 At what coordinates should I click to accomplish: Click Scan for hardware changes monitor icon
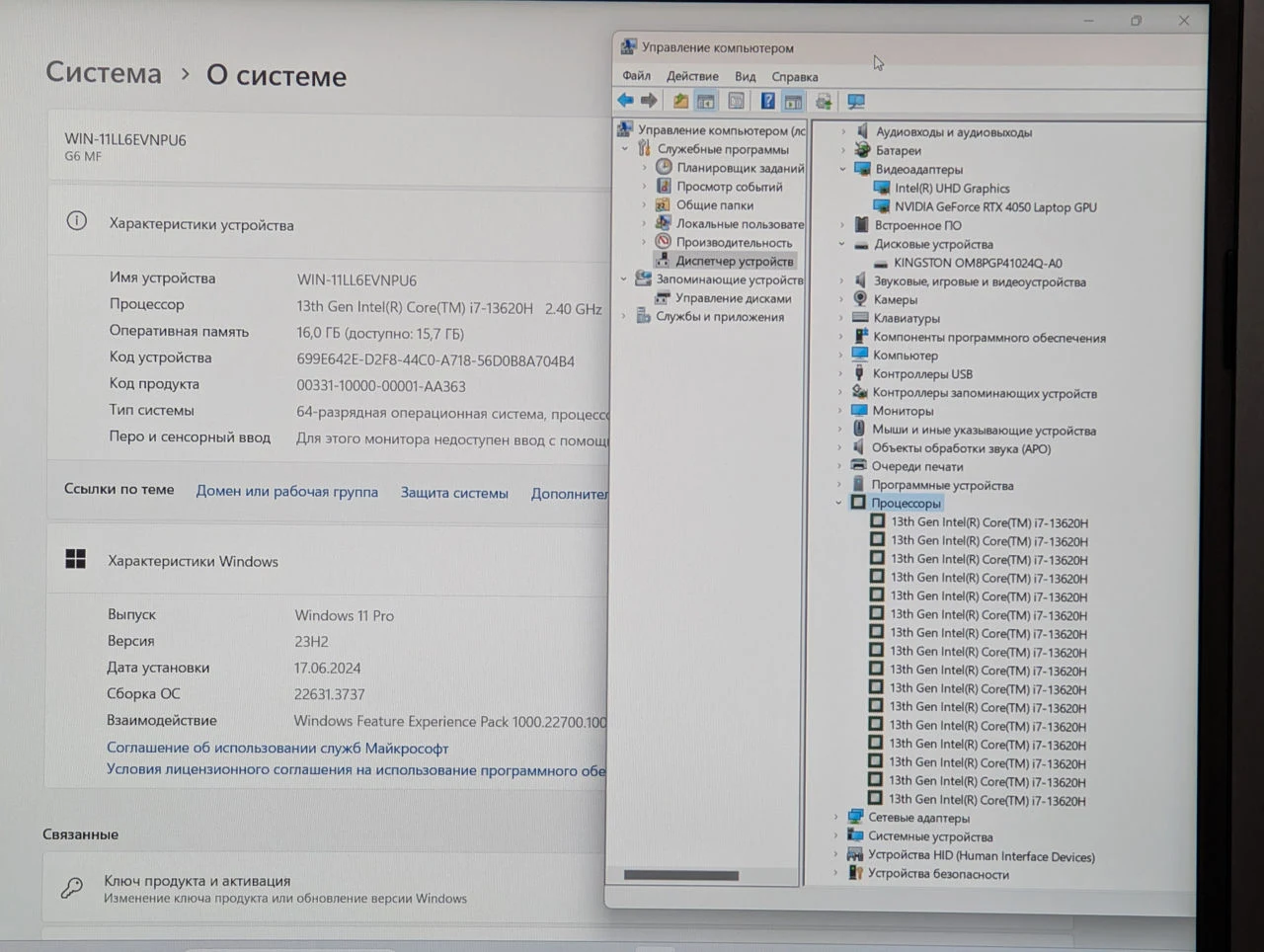click(x=856, y=101)
